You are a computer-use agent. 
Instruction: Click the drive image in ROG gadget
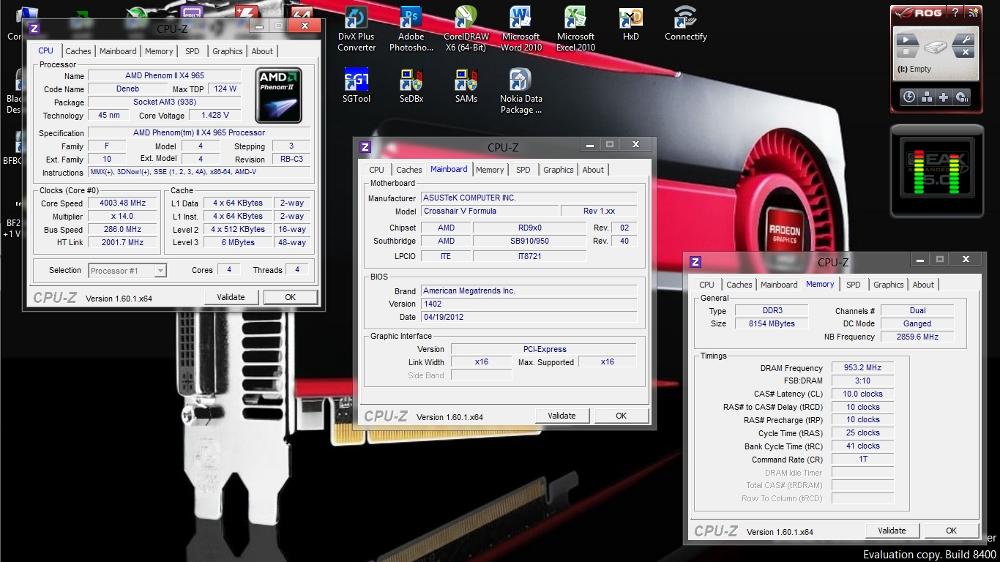936,47
